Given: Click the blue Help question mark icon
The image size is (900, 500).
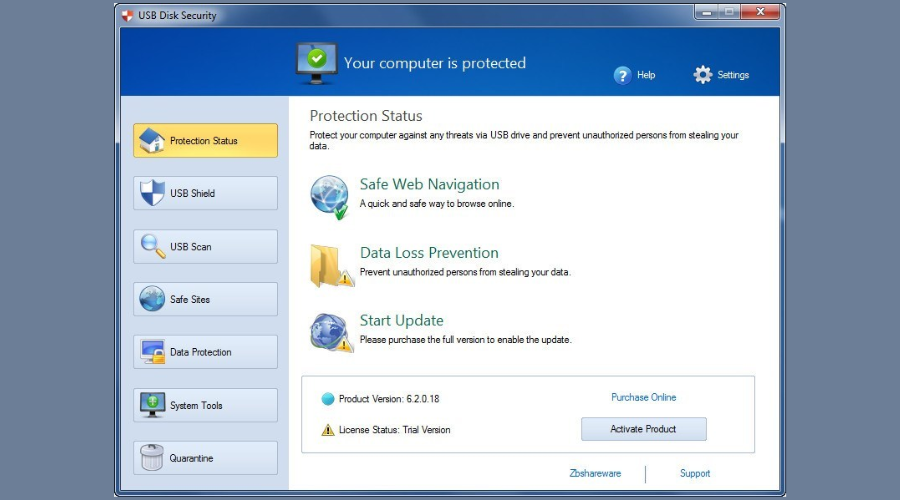Looking at the screenshot, I should tap(622, 75).
